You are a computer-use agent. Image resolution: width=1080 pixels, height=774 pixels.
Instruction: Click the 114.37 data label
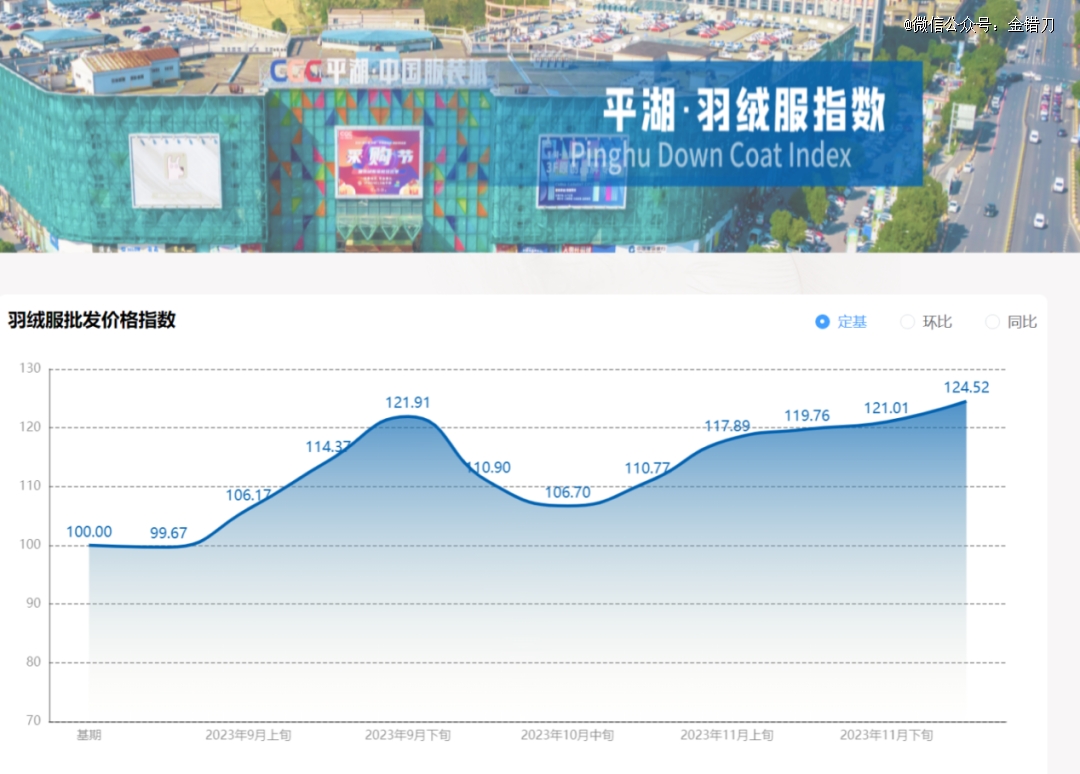[x=329, y=447]
